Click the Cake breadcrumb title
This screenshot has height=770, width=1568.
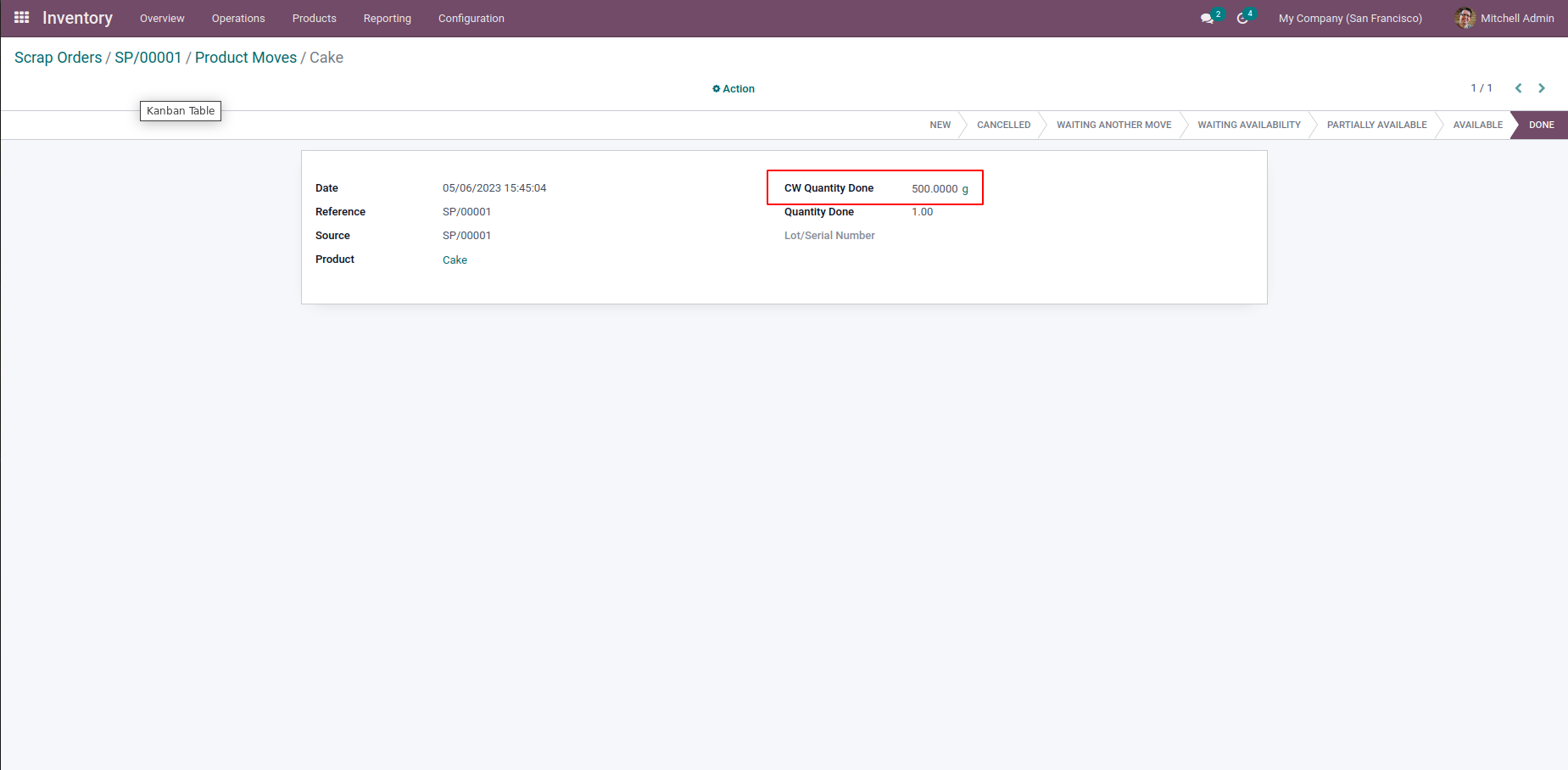pyautogui.click(x=326, y=58)
